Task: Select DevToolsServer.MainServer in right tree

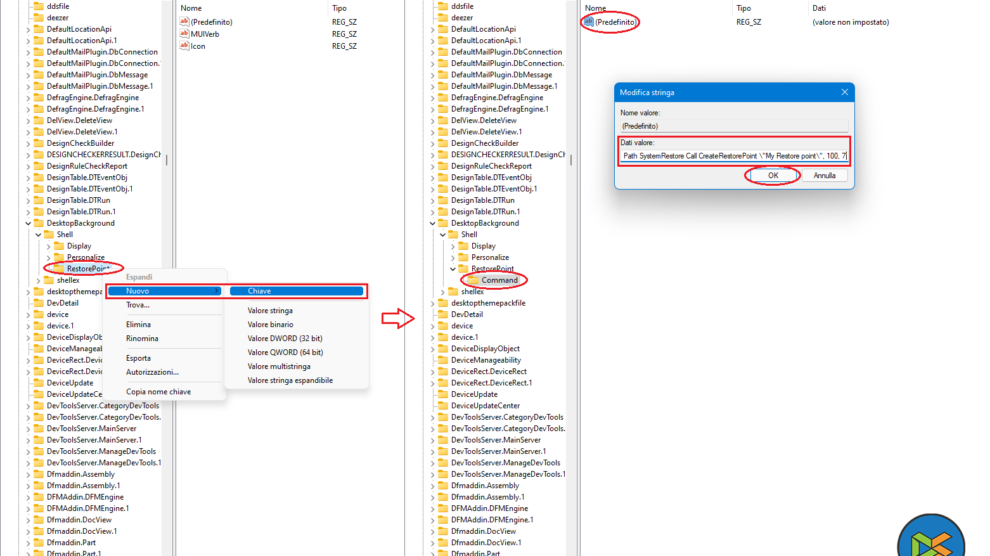Action: [x=496, y=440]
